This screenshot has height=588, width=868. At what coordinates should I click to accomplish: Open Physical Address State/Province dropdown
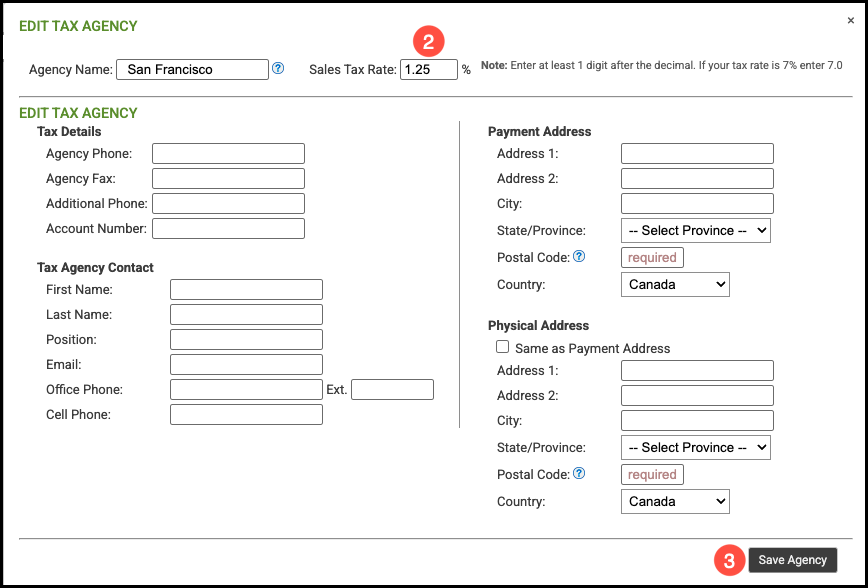696,447
